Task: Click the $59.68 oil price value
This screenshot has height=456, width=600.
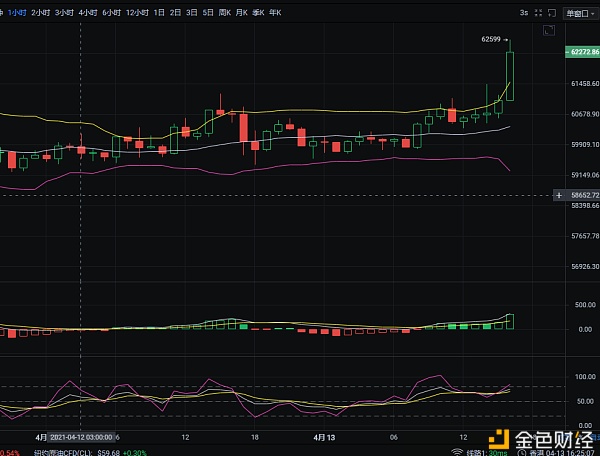Action: coord(109,453)
